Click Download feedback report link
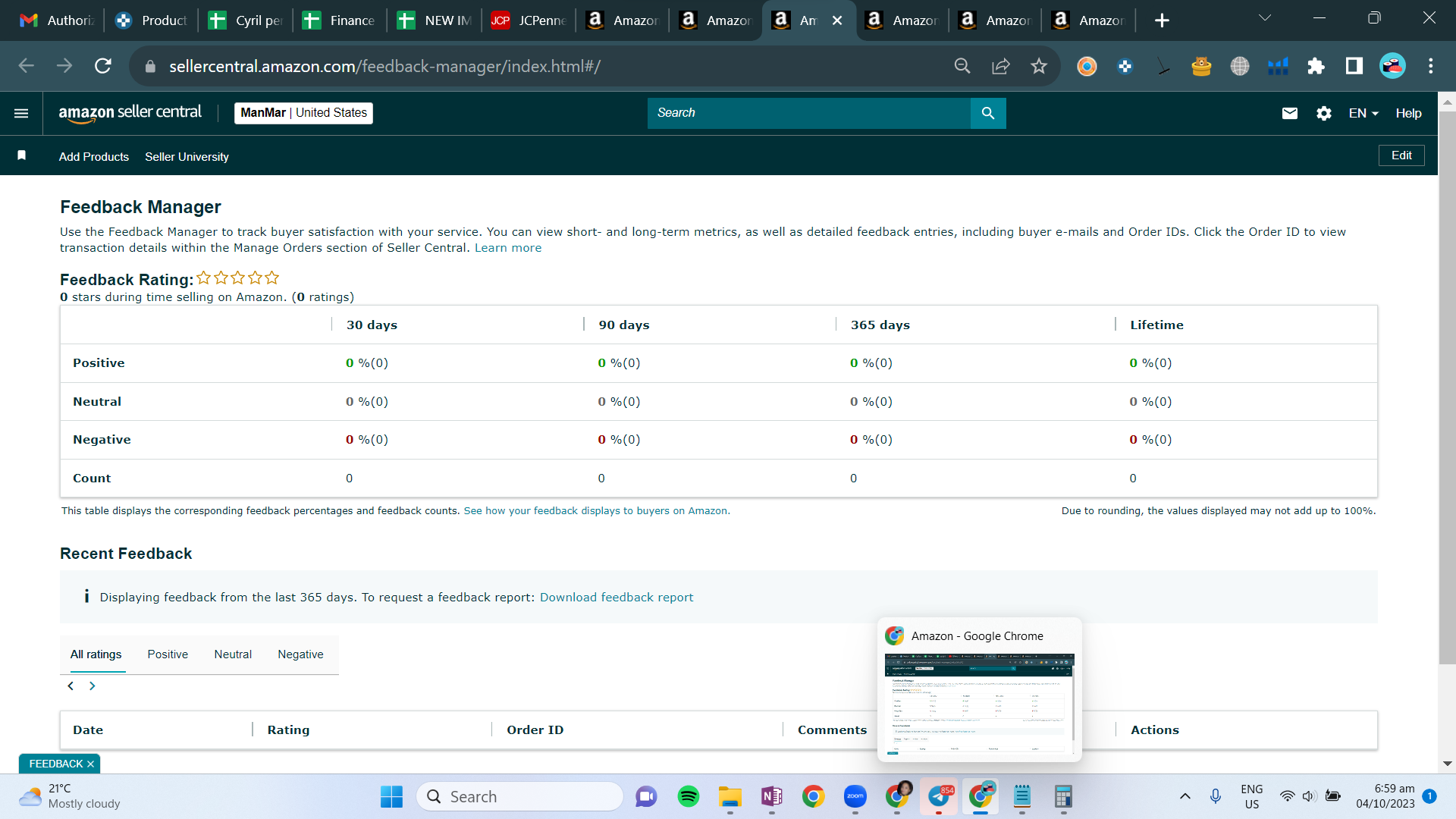This screenshot has width=1456, height=819. coord(617,598)
